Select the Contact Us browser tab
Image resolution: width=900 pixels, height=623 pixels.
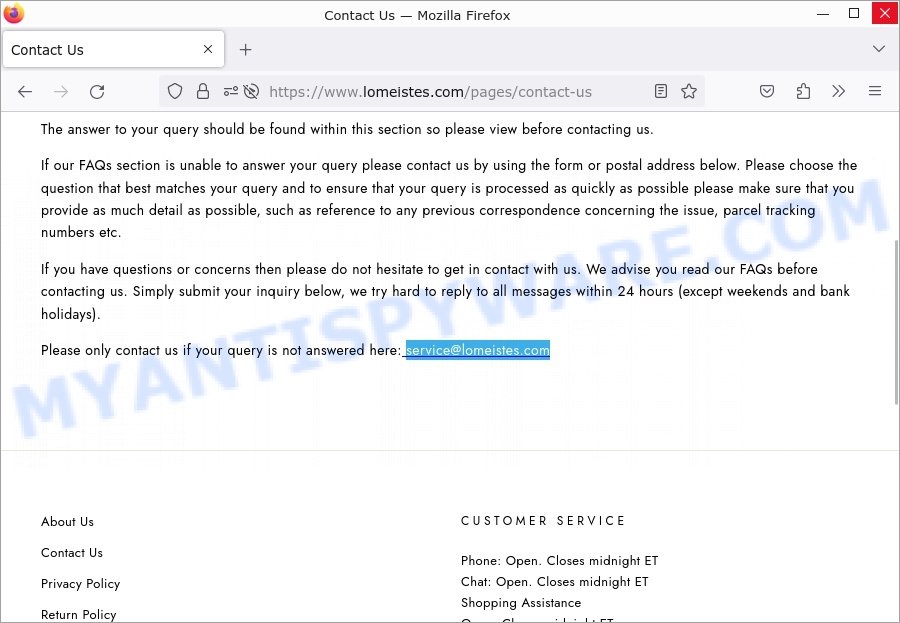pos(113,49)
